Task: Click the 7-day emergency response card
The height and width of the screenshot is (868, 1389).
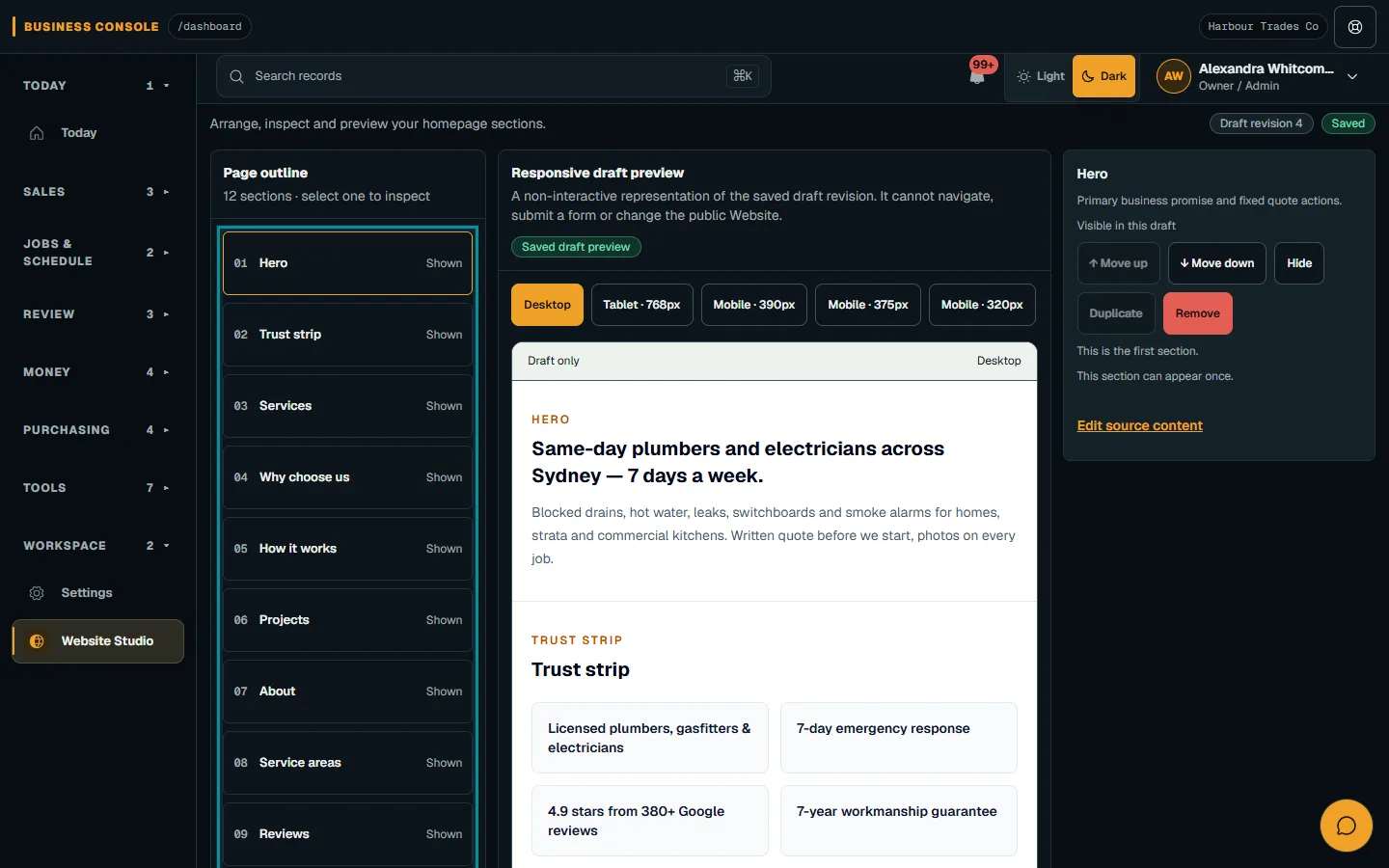Action: [898, 738]
